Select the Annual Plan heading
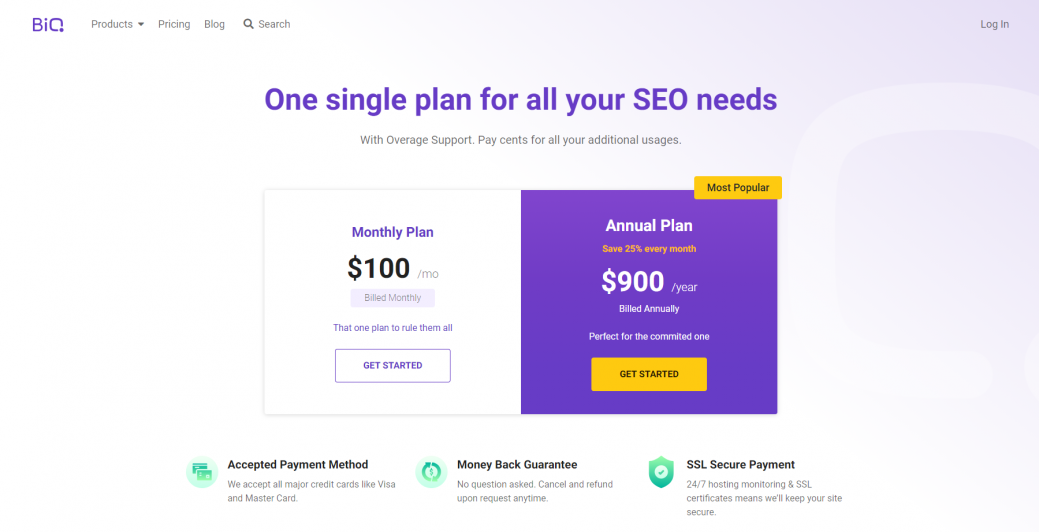The height and width of the screenshot is (532, 1039). pos(649,226)
